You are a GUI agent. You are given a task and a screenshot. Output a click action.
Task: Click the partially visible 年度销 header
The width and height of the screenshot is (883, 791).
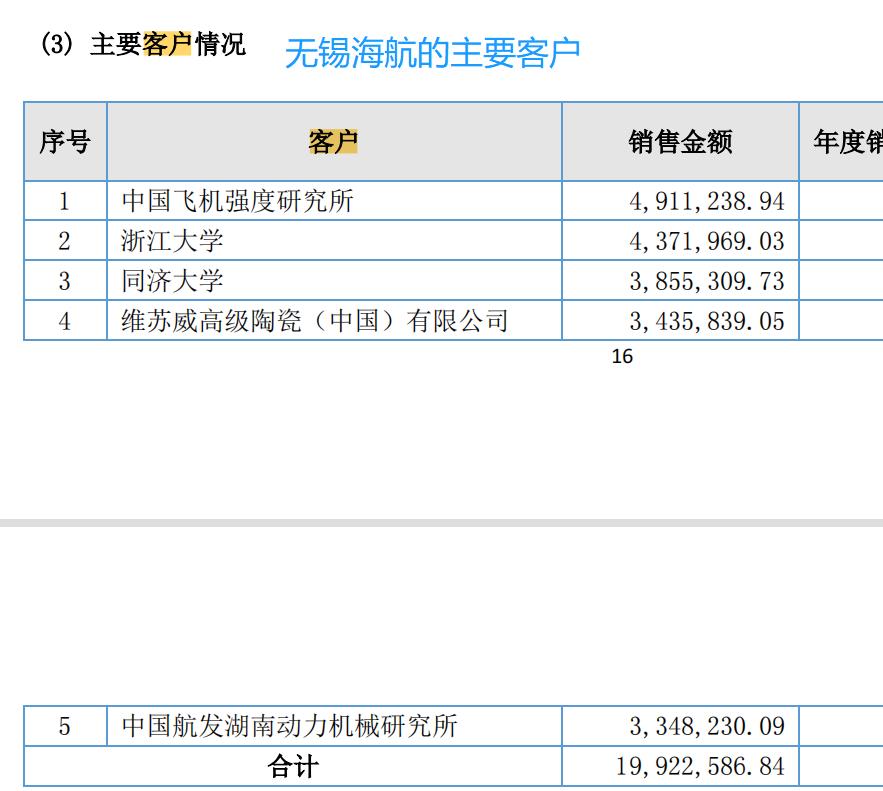[846, 141]
